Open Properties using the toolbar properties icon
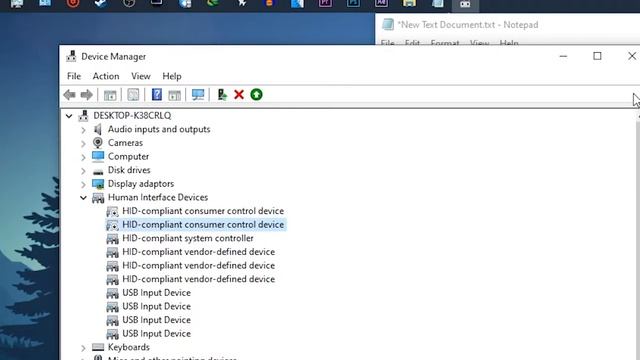This screenshot has width=640, height=360. click(x=133, y=95)
